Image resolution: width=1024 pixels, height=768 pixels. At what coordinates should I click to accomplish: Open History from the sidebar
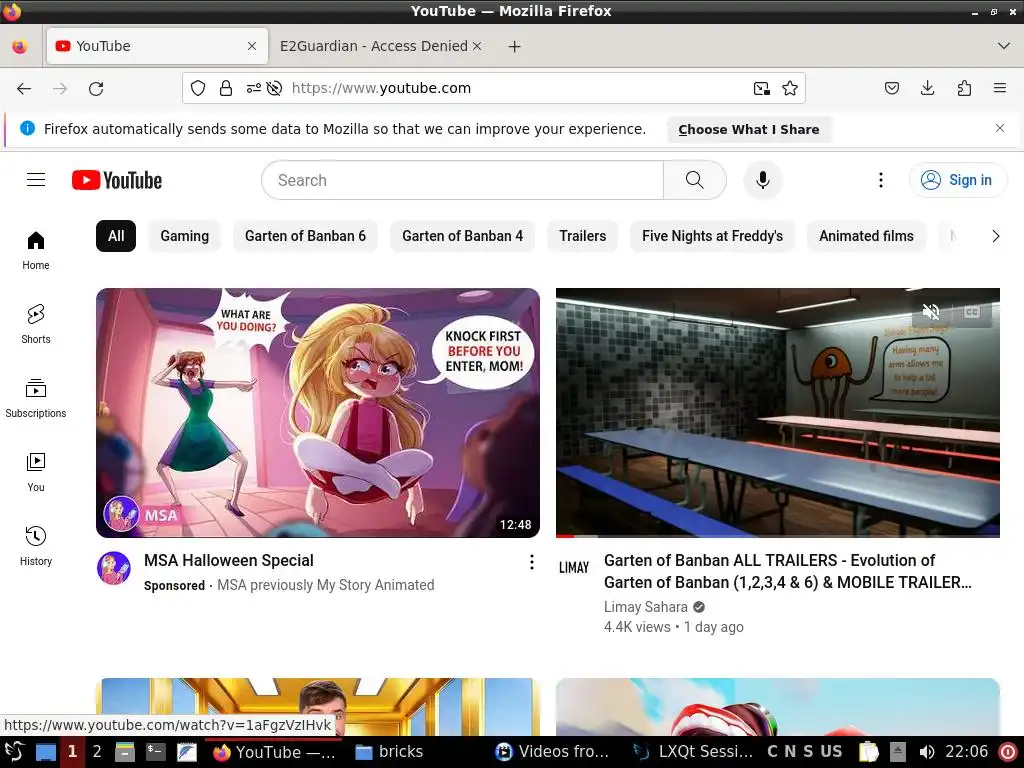(36, 547)
